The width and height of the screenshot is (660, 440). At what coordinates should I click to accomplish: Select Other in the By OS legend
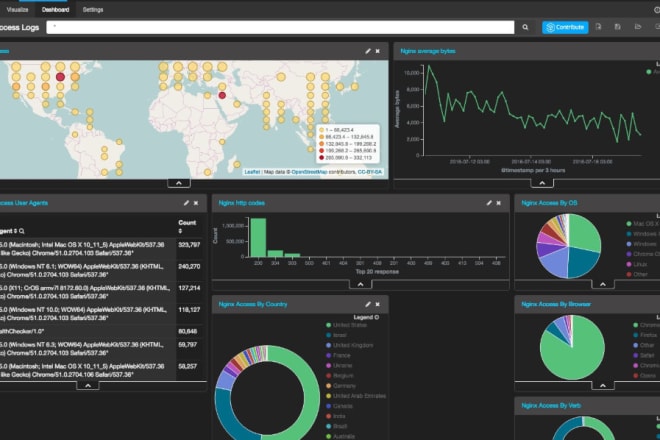[x=640, y=275]
